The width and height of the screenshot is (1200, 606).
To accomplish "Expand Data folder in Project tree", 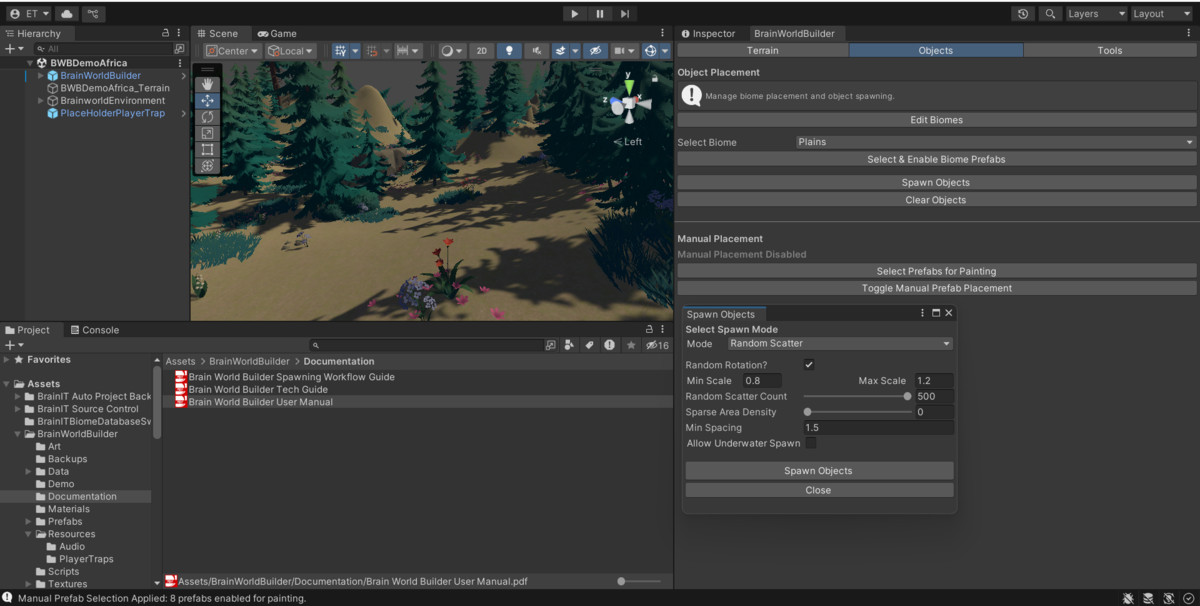I will coord(29,471).
